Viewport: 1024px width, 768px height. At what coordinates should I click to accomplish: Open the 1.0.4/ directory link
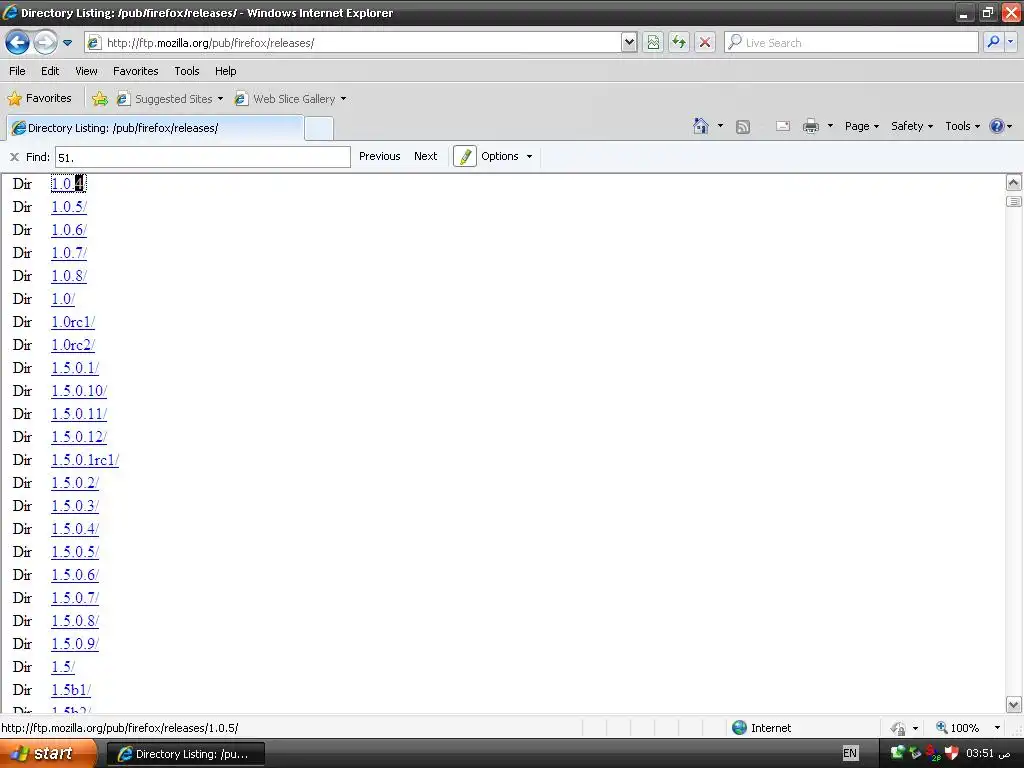(x=69, y=184)
